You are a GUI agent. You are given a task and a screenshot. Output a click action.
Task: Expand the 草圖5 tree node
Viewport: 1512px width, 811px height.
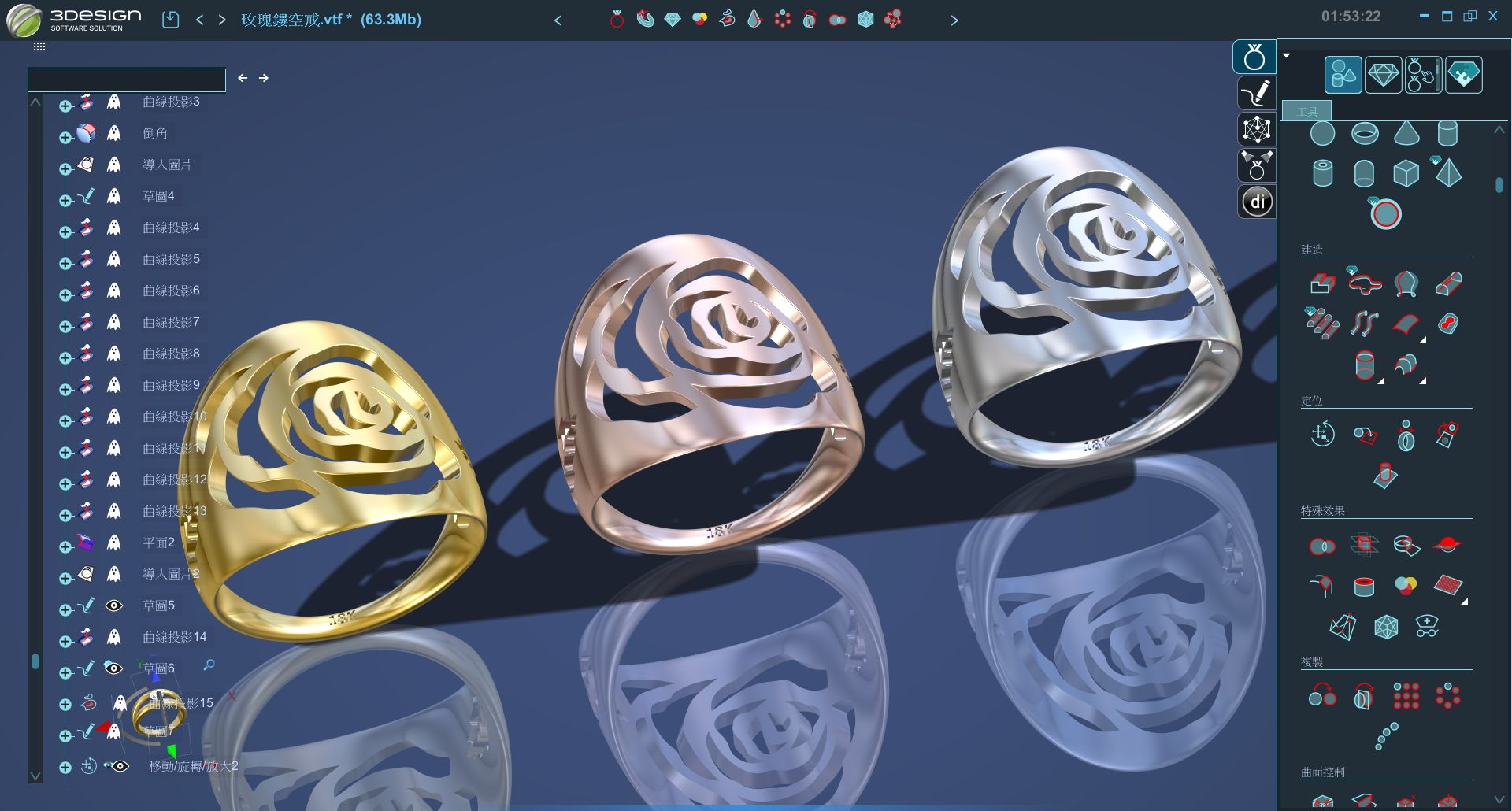click(x=65, y=609)
